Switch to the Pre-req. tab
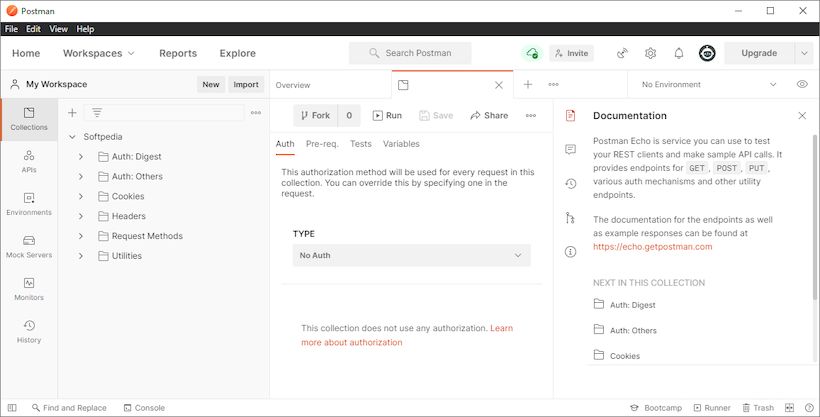820x417 pixels. (322, 144)
